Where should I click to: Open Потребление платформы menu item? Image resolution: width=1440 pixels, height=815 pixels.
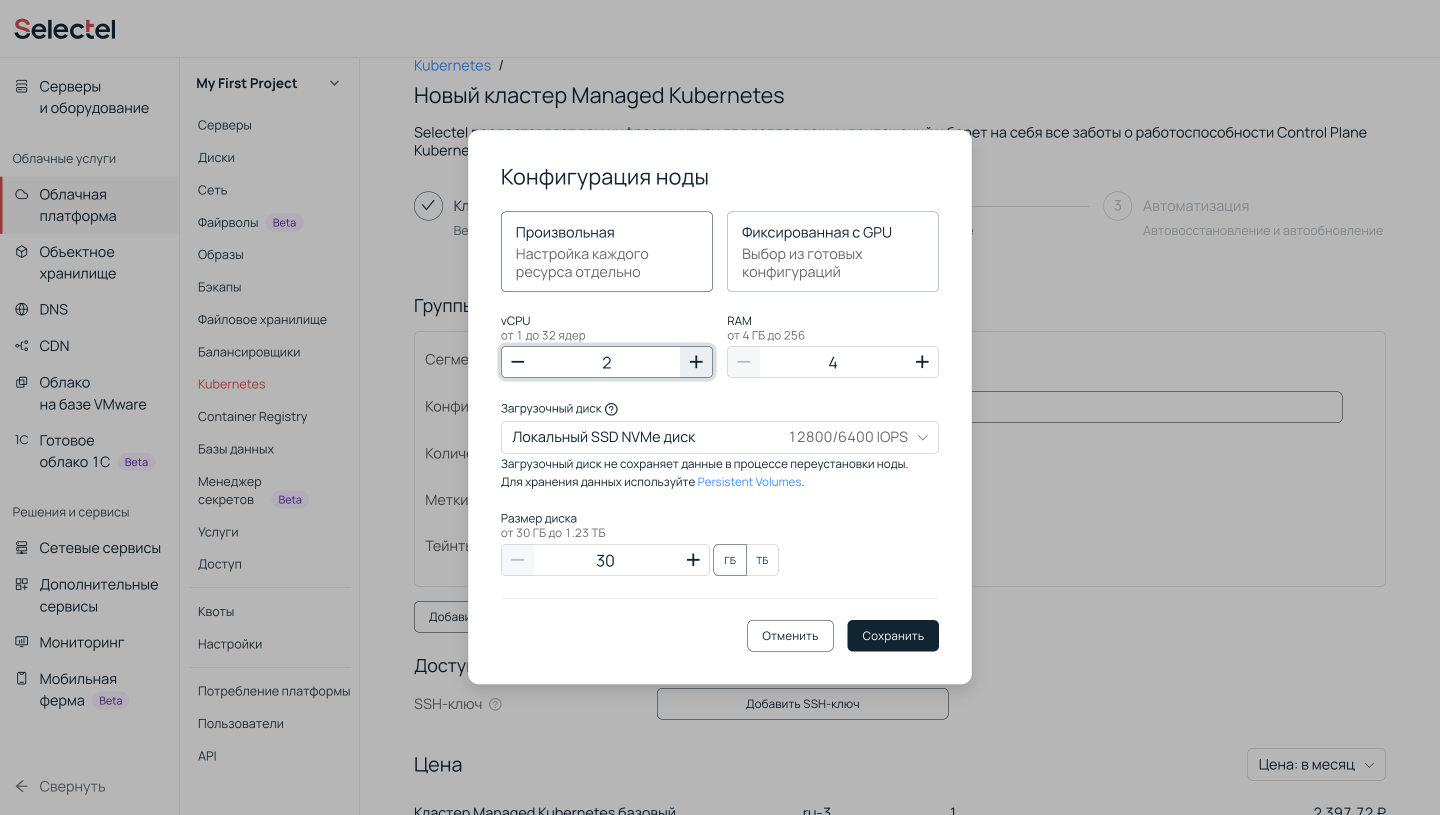tap(274, 691)
